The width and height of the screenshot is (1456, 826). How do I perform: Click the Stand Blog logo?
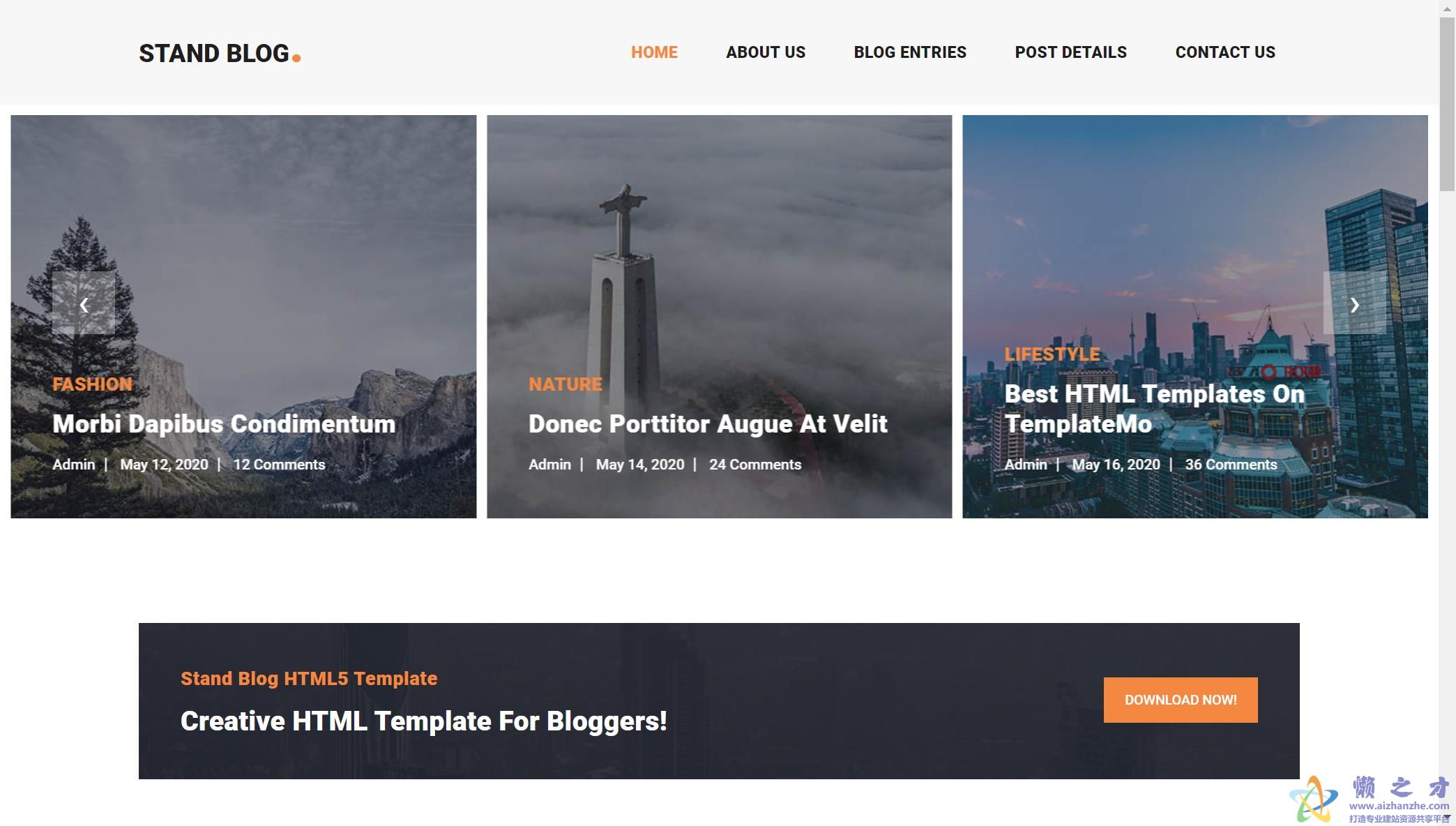[220, 53]
